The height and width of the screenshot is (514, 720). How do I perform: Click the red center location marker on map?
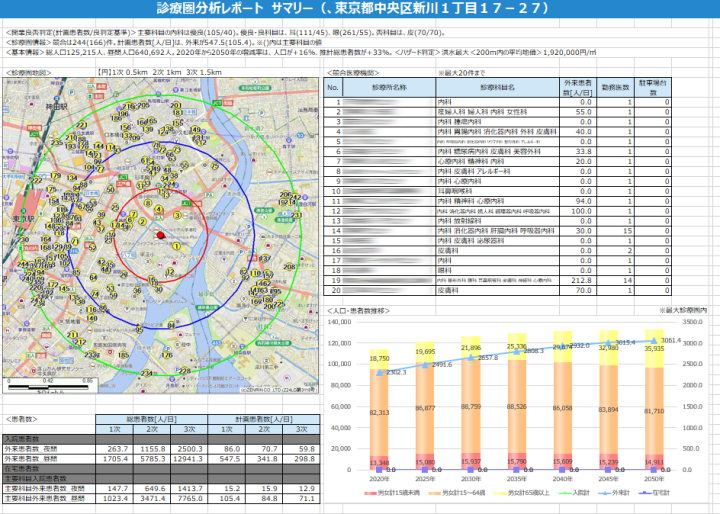click(x=160, y=235)
